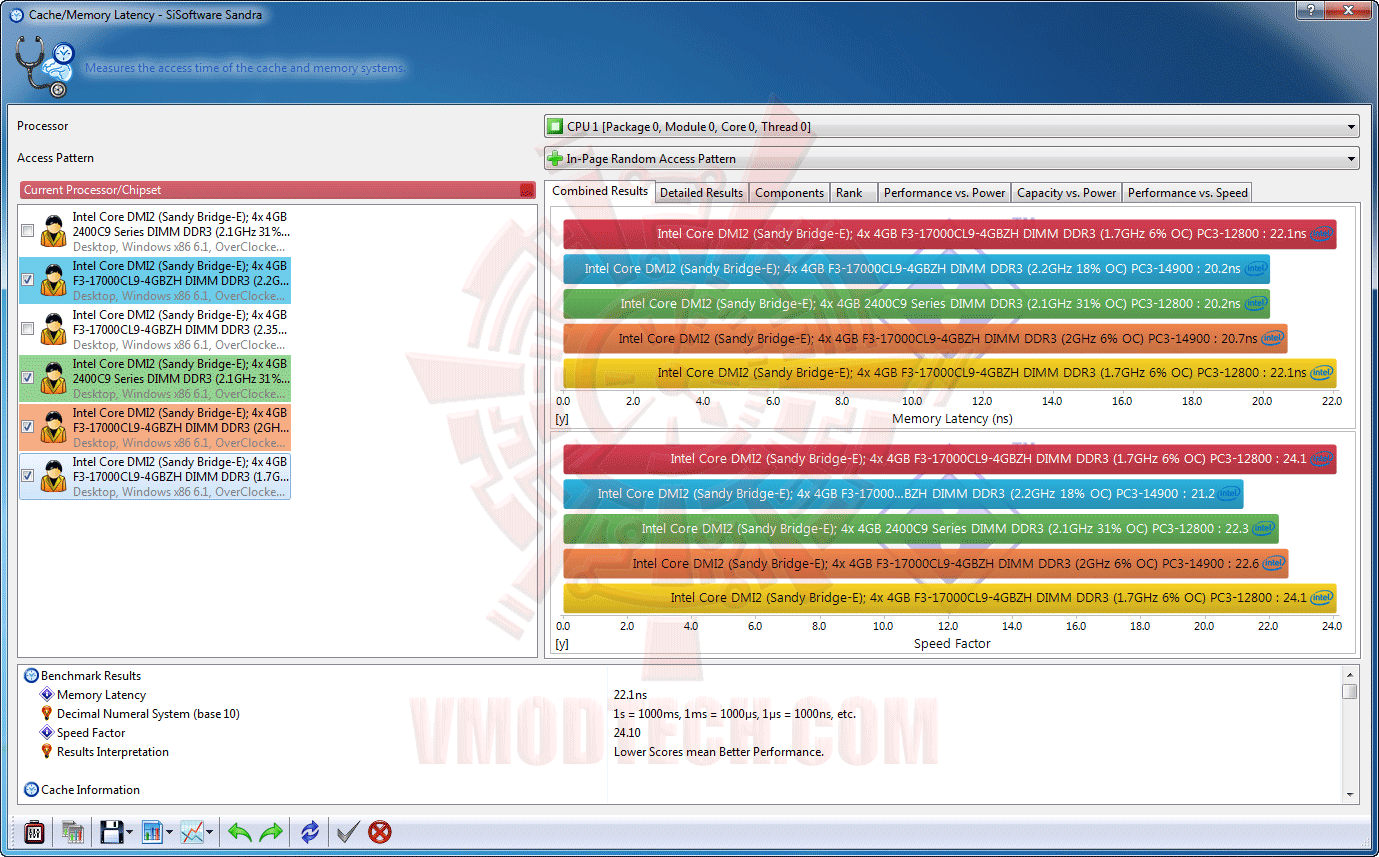Go back with the green left arrow
Image resolution: width=1379 pixels, height=857 pixels.
tap(239, 831)
